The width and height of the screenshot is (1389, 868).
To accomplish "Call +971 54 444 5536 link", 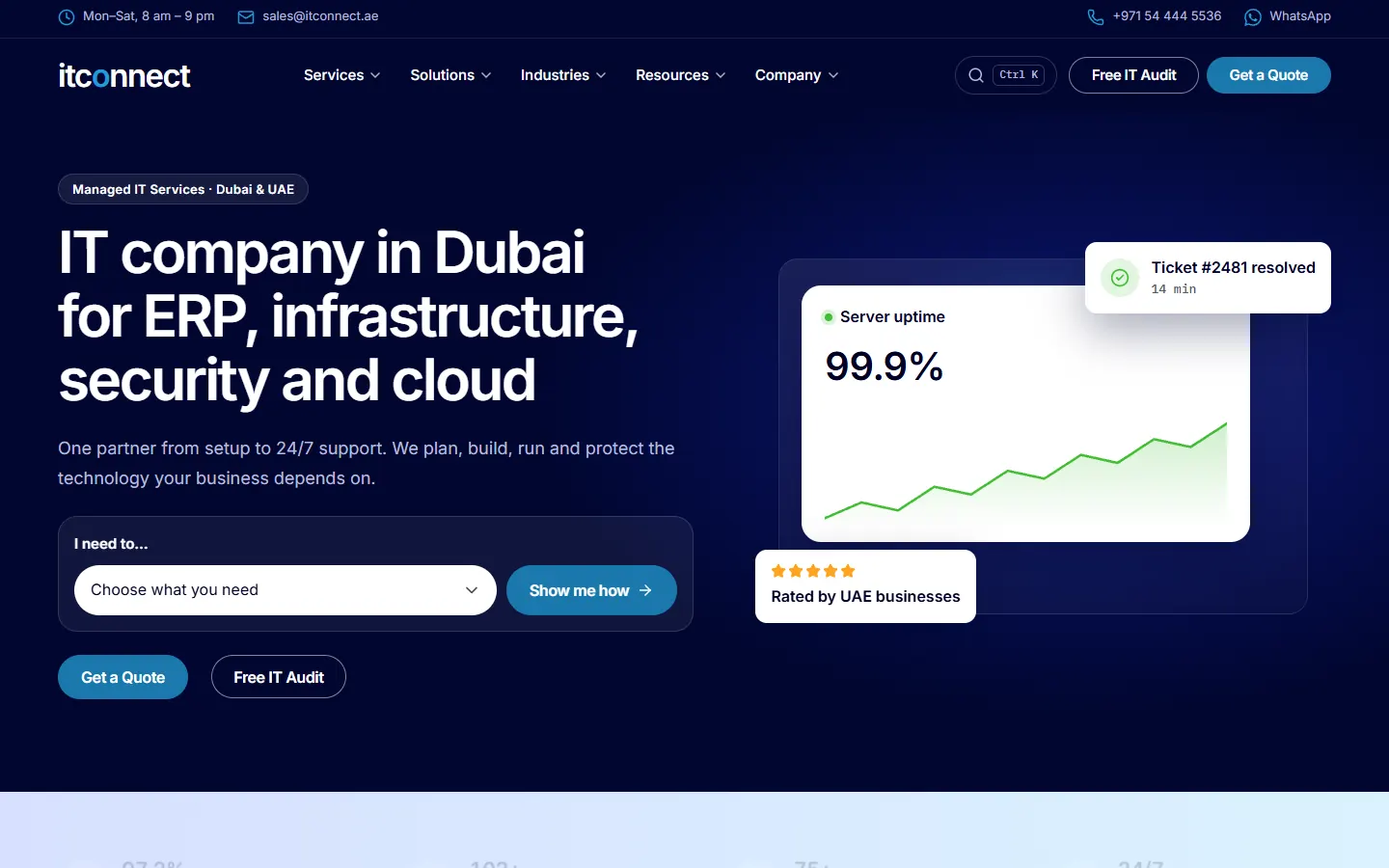I will (1167, 16).
